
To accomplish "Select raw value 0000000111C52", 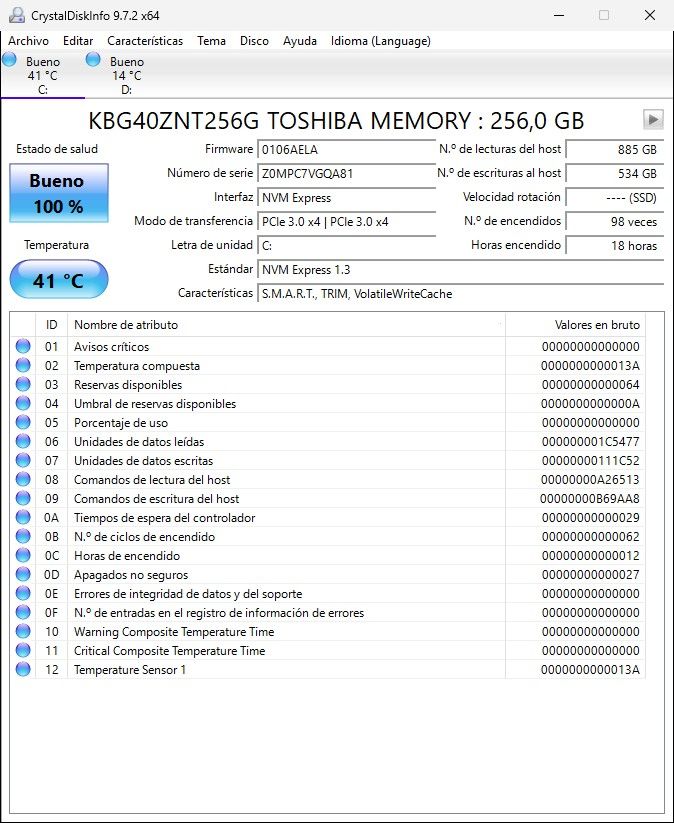I will 591,460.
